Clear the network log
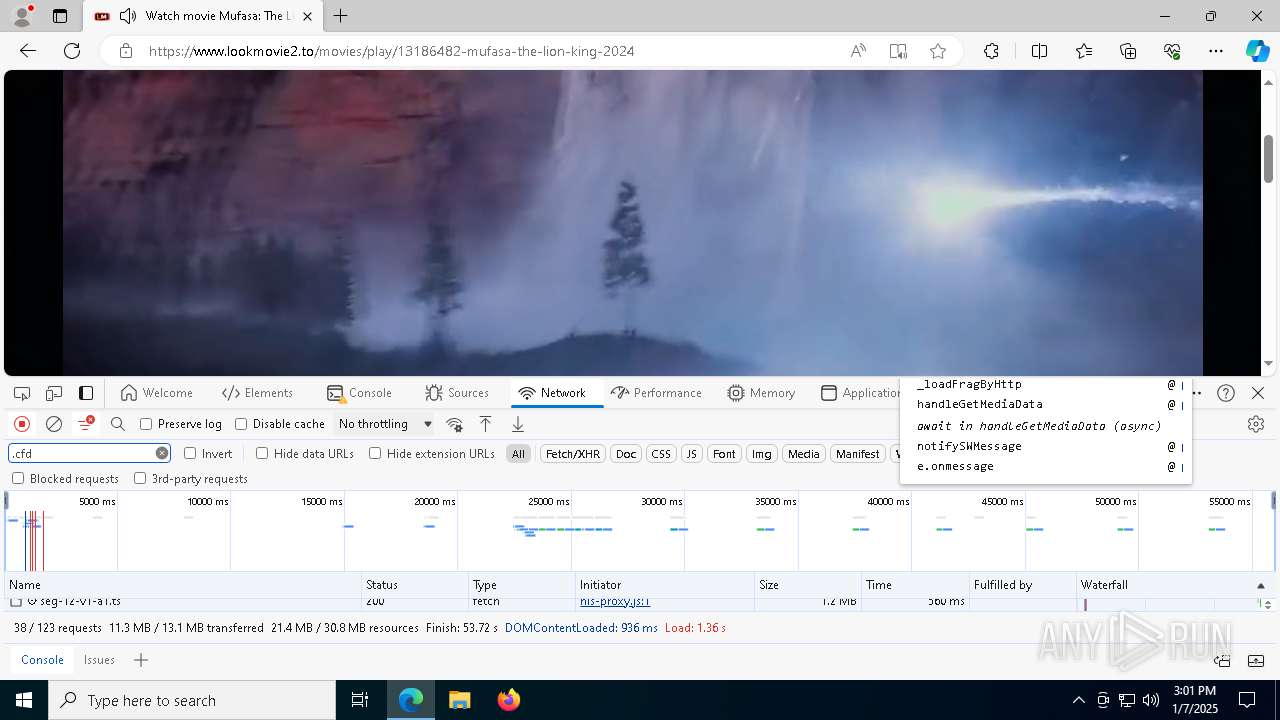 pyautogui.click(x=54, y=424)
